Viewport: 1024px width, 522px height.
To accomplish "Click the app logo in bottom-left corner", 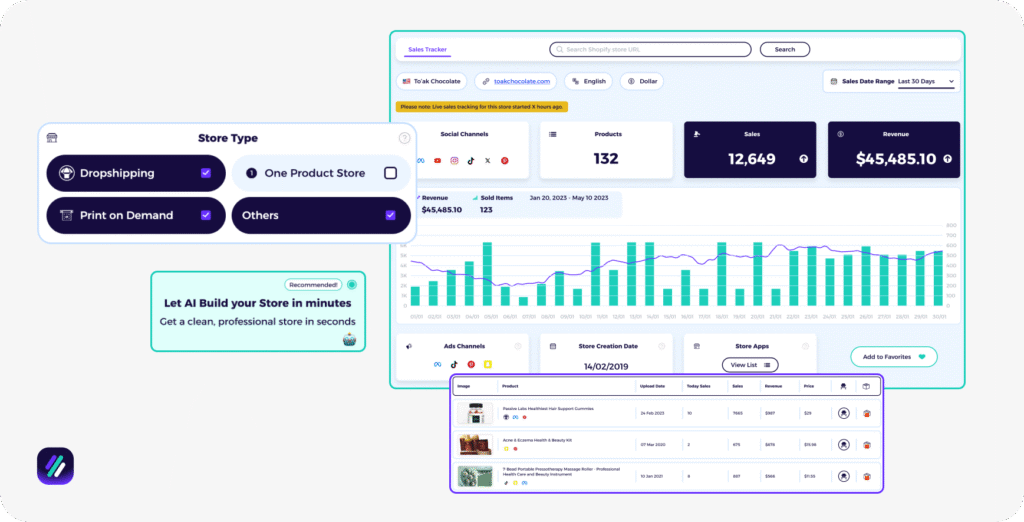I will (55, 466).
